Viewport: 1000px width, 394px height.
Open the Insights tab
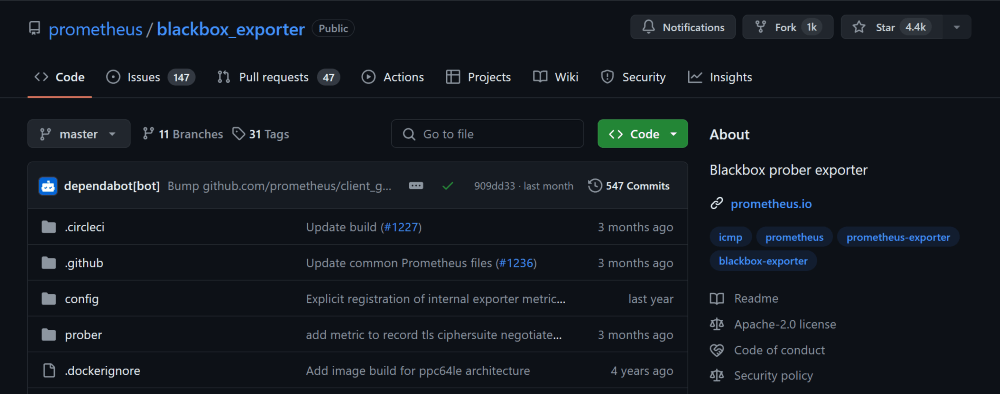pyautogui.click(x=719, y=77)
